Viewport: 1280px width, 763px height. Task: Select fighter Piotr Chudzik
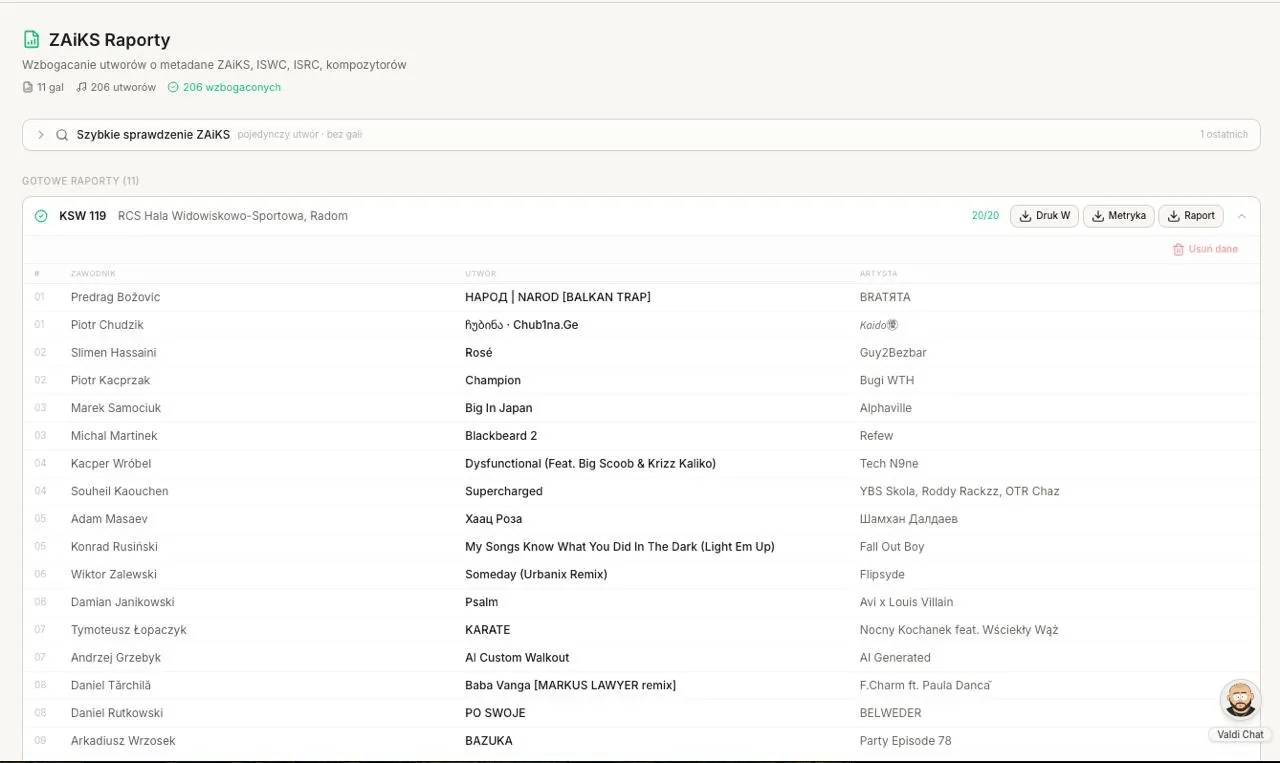107,325
